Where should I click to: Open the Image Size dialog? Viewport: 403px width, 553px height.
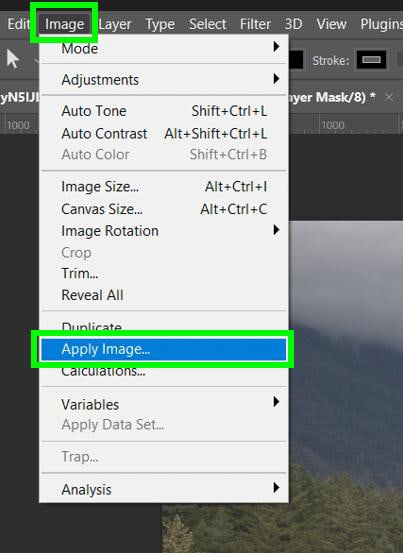(x=164, y=187)
